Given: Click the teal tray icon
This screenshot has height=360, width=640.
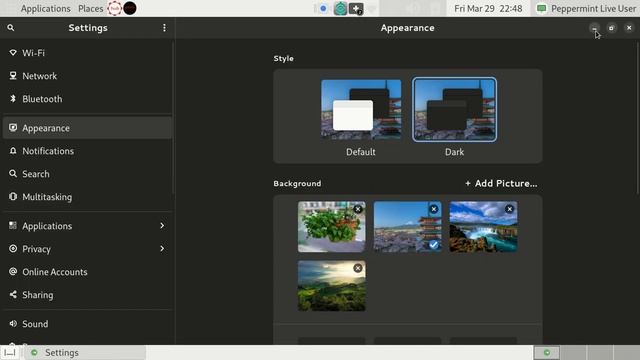Looking at the screenshot, I should [340, 8].
